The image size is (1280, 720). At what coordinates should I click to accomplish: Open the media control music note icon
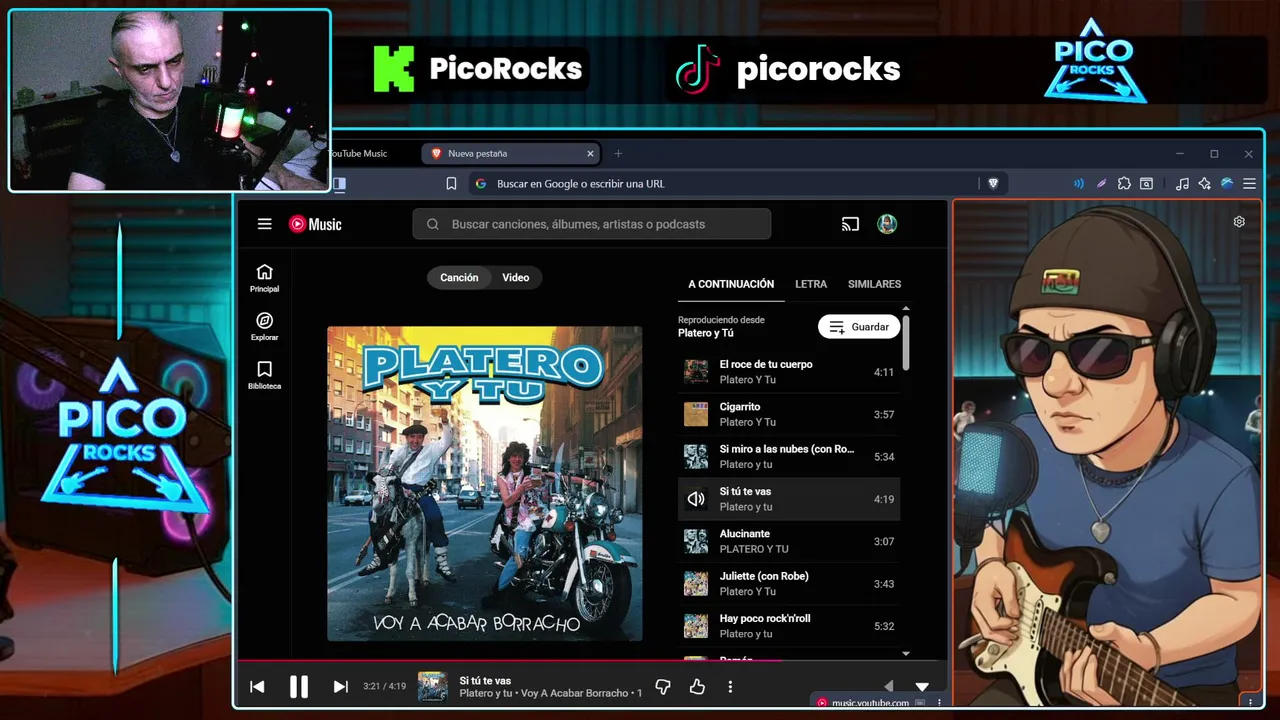(x=1182, y=183)
